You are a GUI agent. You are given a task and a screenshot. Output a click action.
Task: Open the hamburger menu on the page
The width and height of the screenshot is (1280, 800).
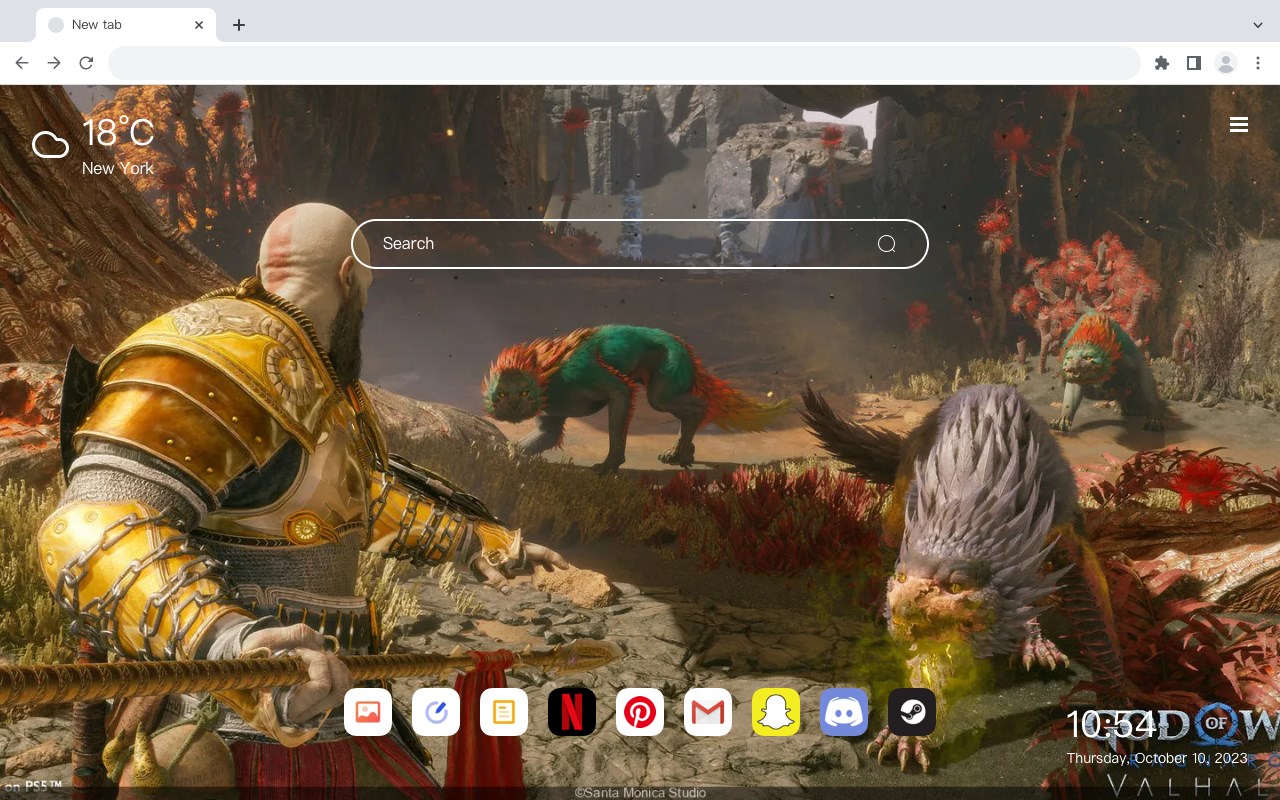pos(1239,125)
